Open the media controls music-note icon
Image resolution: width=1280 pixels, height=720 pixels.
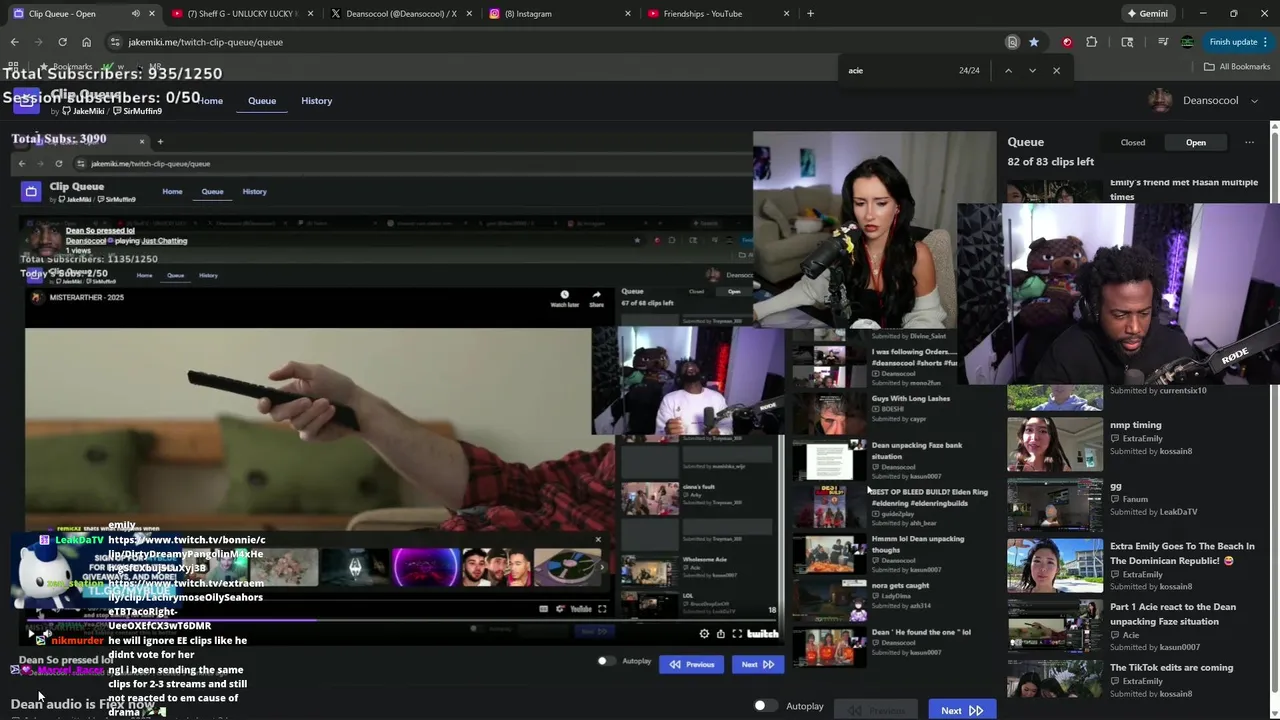tap(1163, 42)
